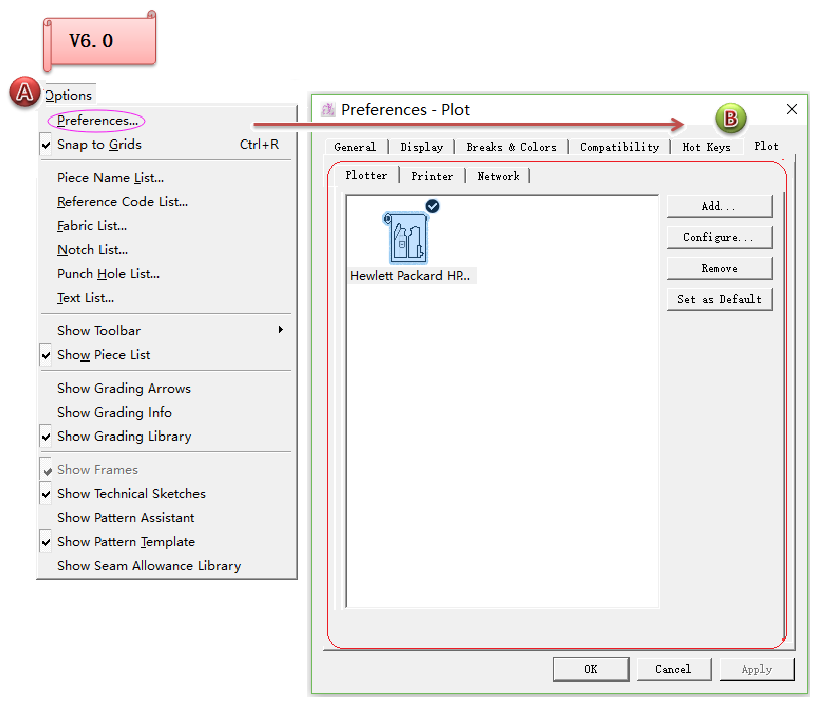The width and height of the screenshot is (818, 701).
Task: Disable Show Grading Library
Action: click(x=123, y=436)
